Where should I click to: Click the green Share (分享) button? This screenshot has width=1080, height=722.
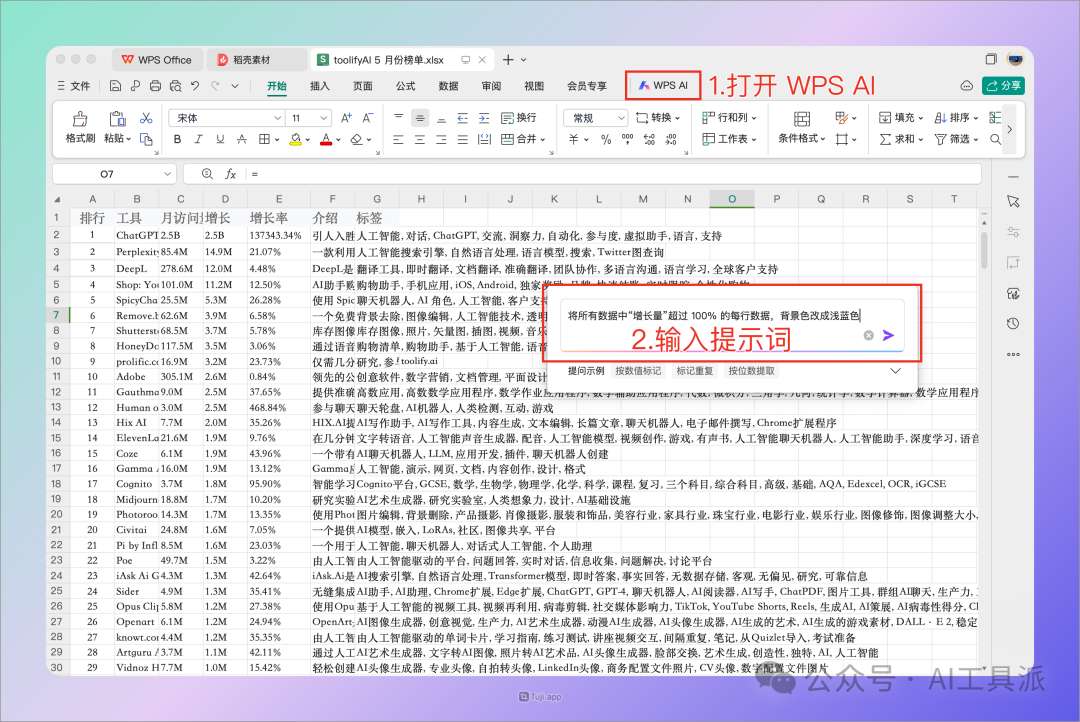pyautogui.click(x=1004, y=85)
